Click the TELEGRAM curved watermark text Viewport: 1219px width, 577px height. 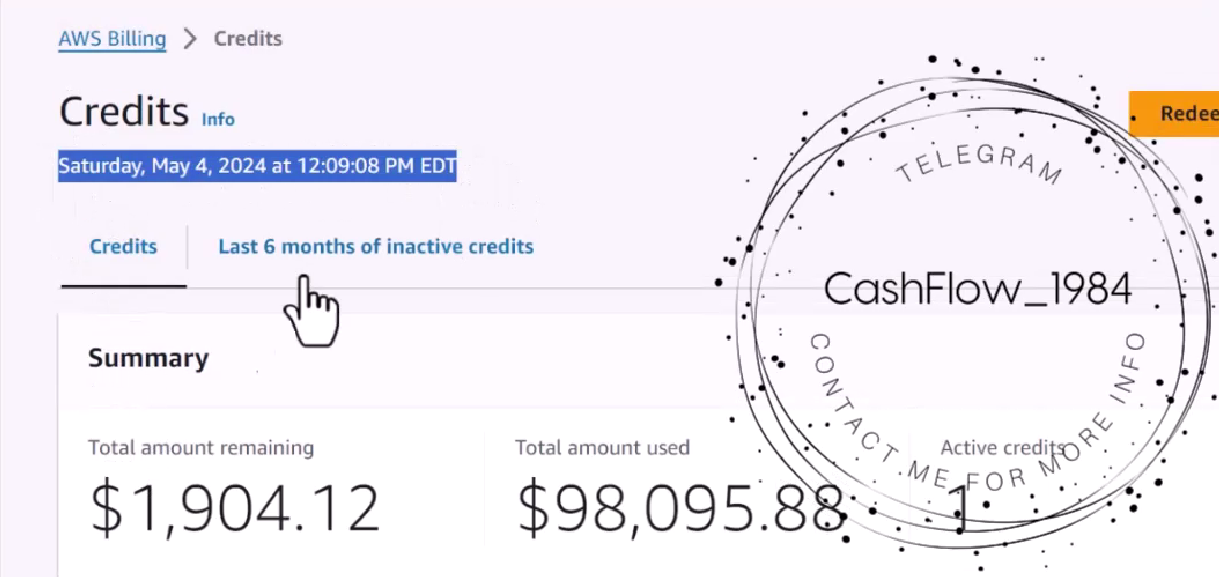(978, 160)
